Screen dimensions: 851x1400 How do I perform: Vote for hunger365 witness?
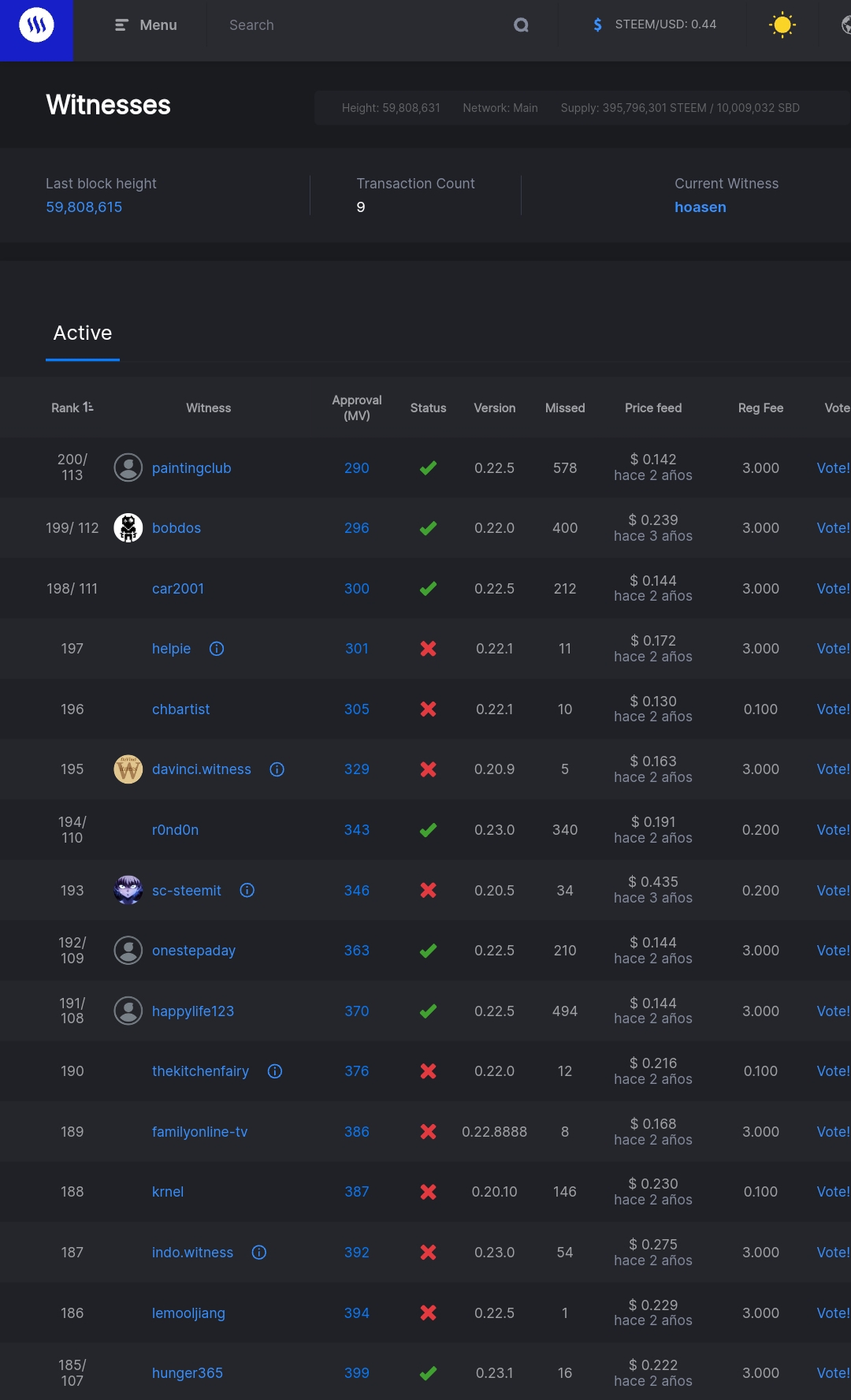click(833, 1373)
